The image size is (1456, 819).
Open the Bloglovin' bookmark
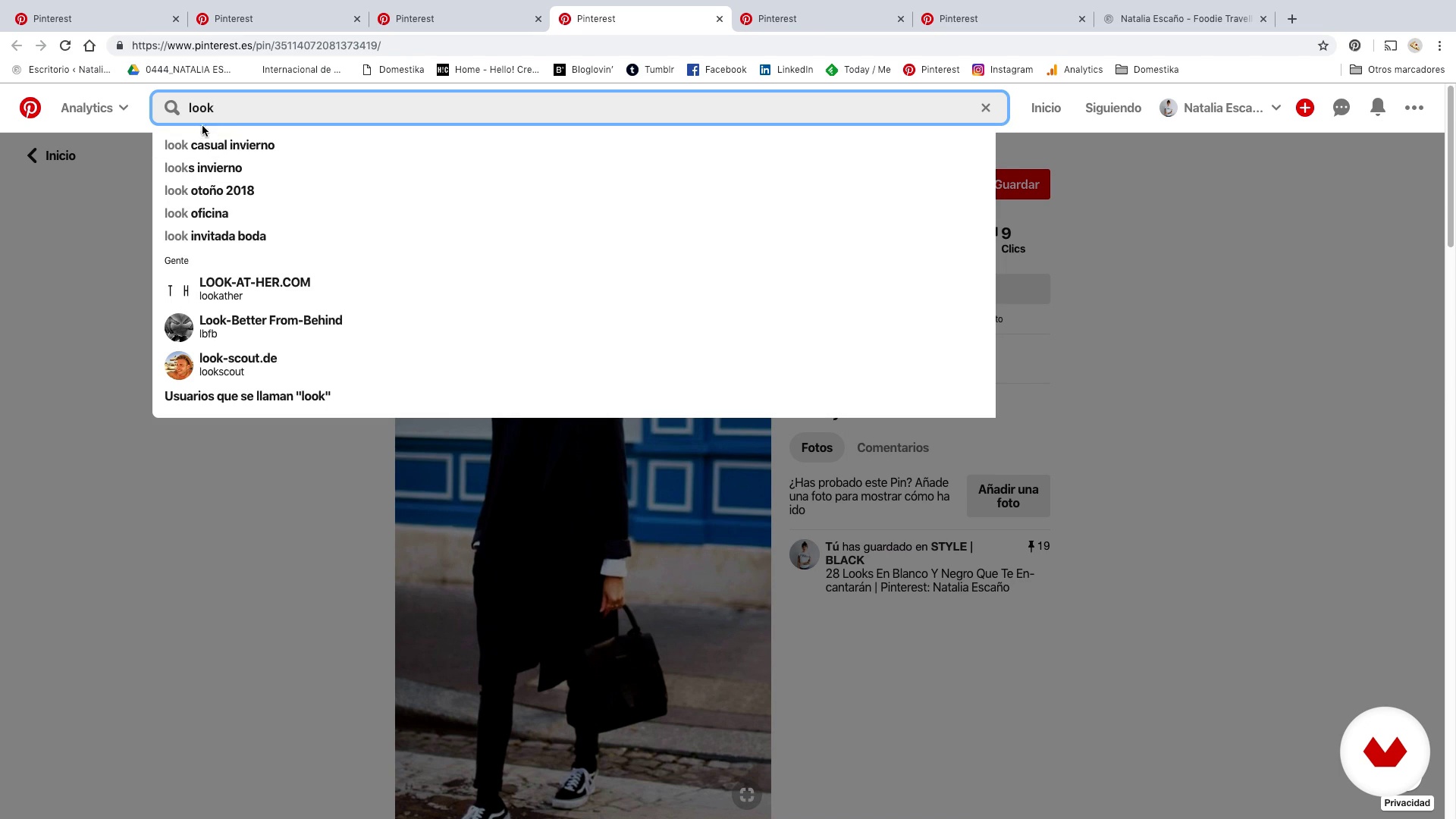coord(583,70)
